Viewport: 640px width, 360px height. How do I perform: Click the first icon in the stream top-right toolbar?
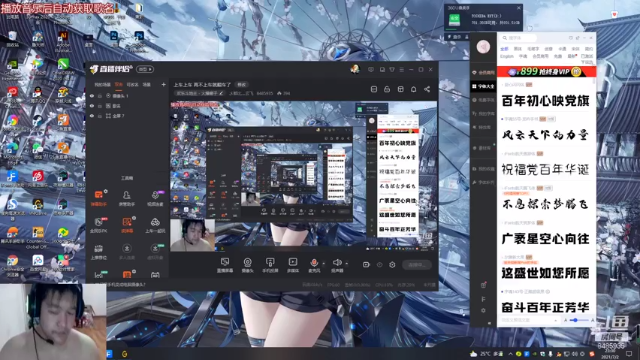(x=374, y=89)
